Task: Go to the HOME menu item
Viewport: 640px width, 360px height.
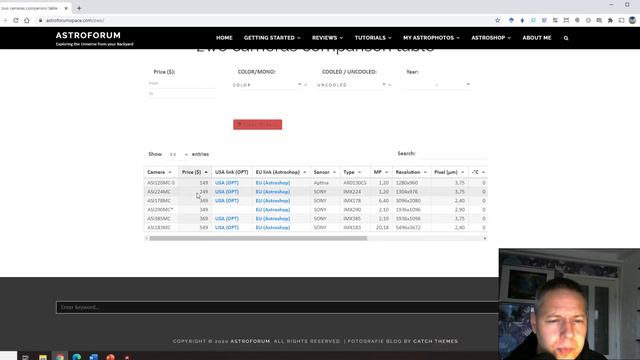Action: tap(224, 38)
